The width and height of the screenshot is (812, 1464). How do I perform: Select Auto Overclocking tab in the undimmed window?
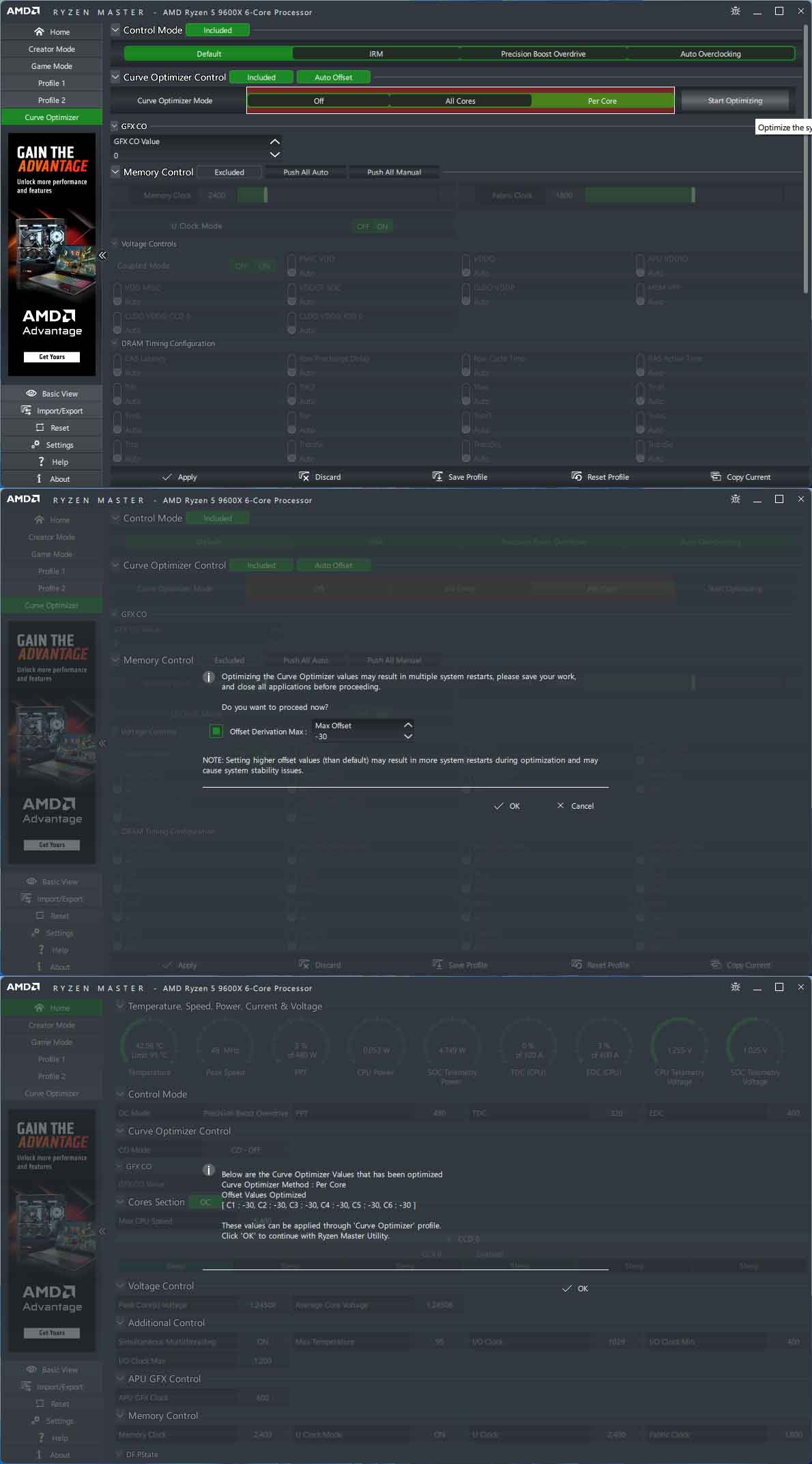(710, 54)
